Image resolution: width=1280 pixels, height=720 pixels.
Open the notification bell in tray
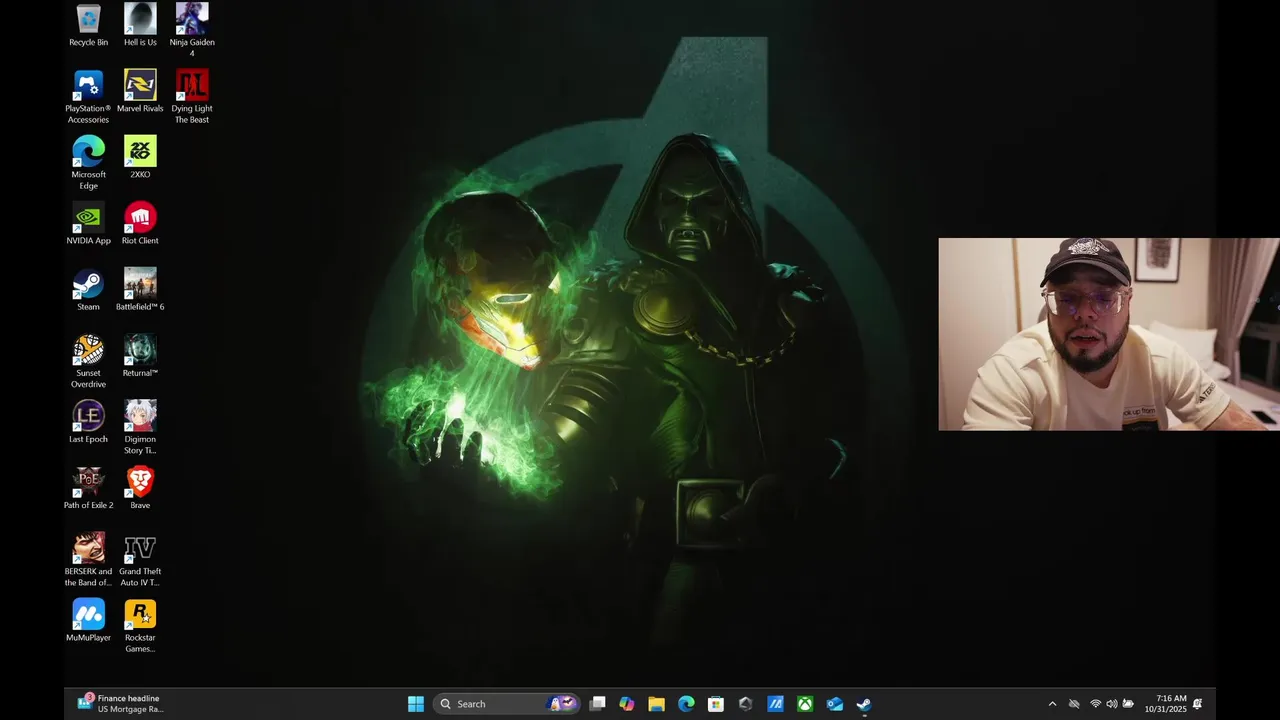pos(1197,704)
